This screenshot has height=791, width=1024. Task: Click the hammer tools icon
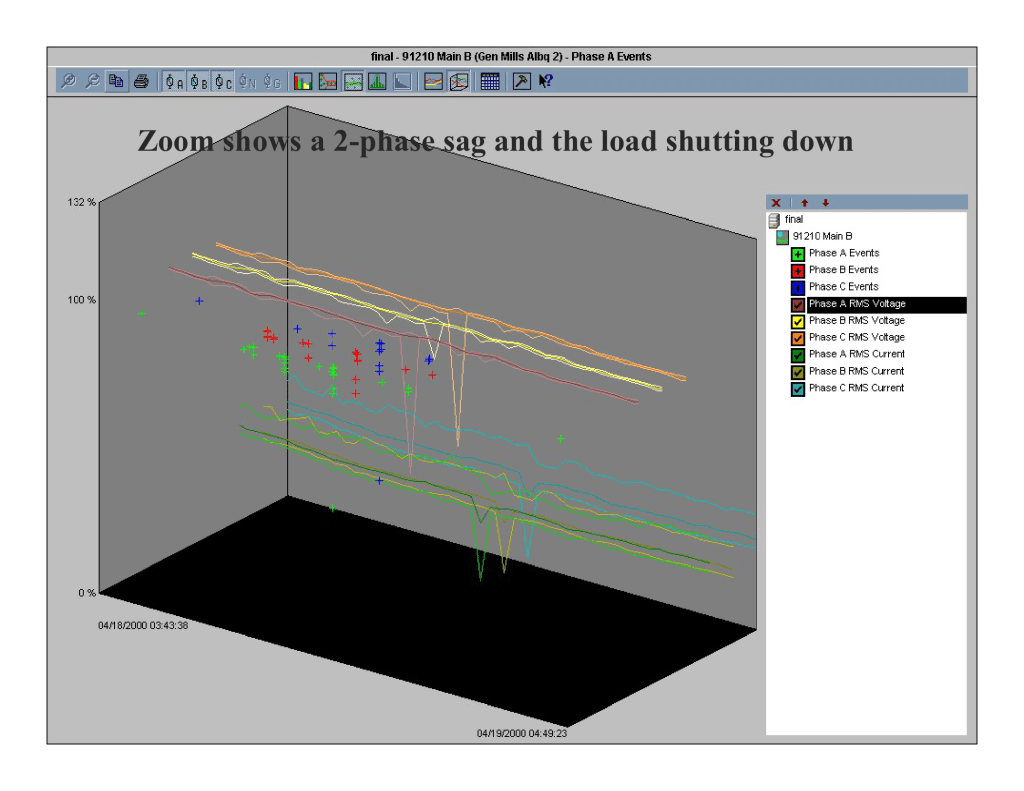click(521, 82)
